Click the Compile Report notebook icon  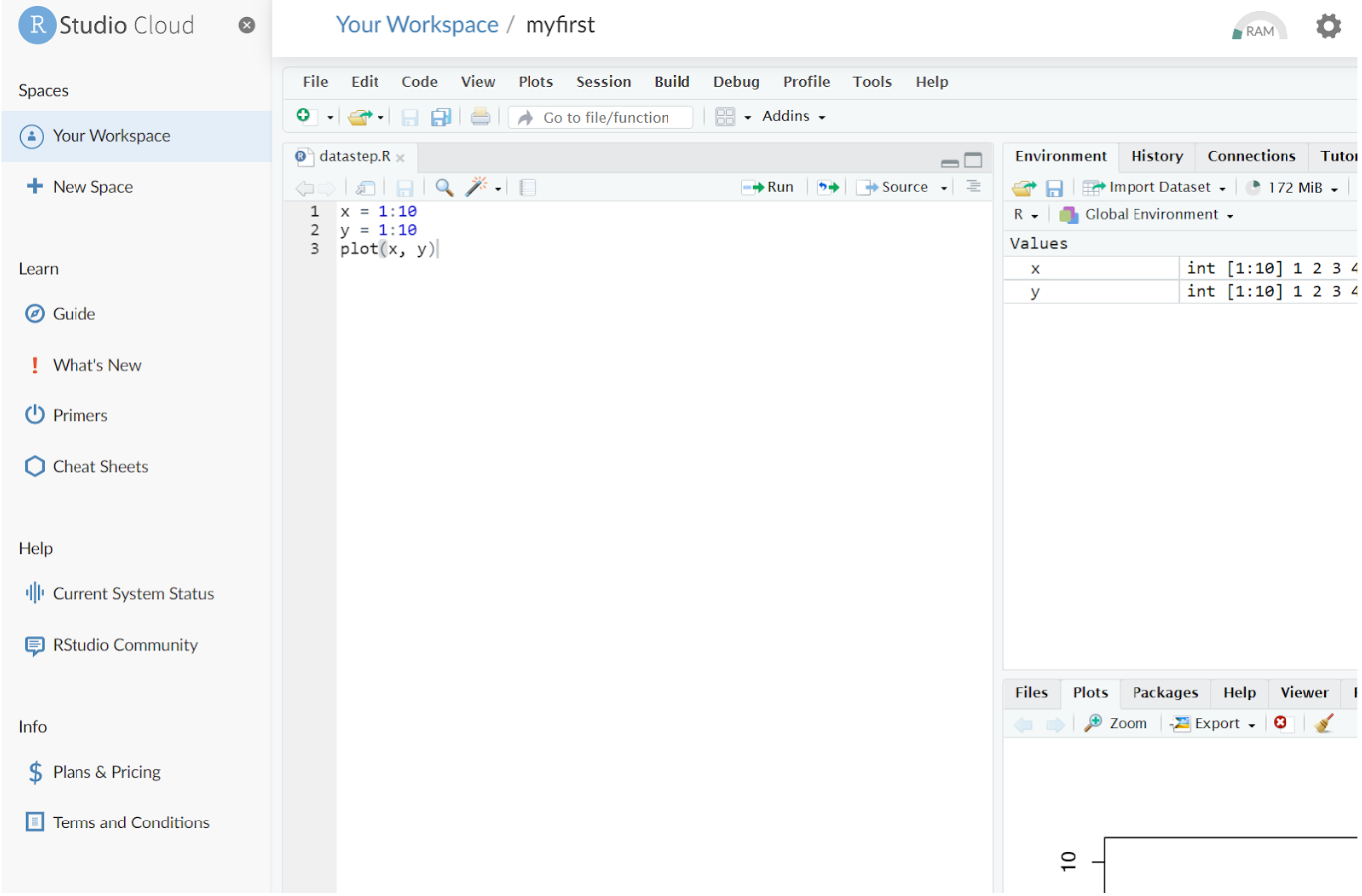click(x=529, y=187)
